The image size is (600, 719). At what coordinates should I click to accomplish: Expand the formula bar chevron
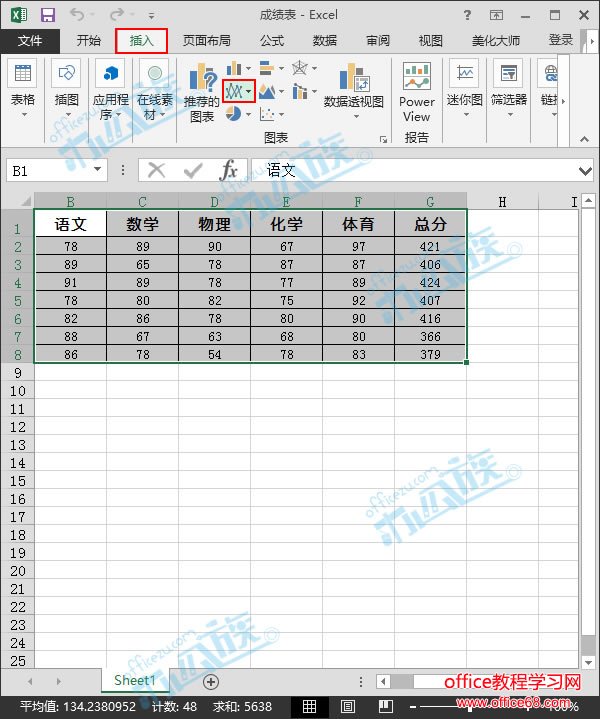click(x=585, y=171)
